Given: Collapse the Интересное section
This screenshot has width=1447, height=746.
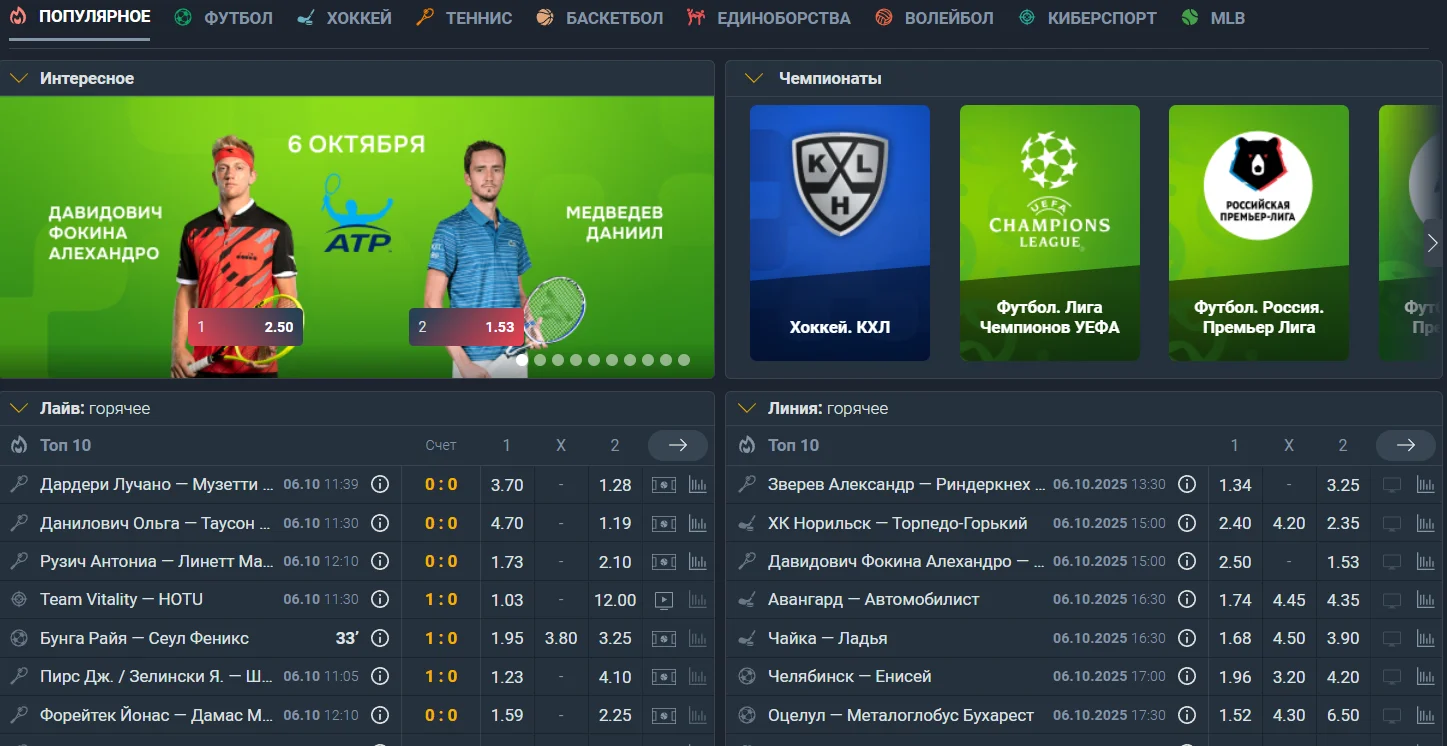Looking at the screenshot, I should pos(18,78).
